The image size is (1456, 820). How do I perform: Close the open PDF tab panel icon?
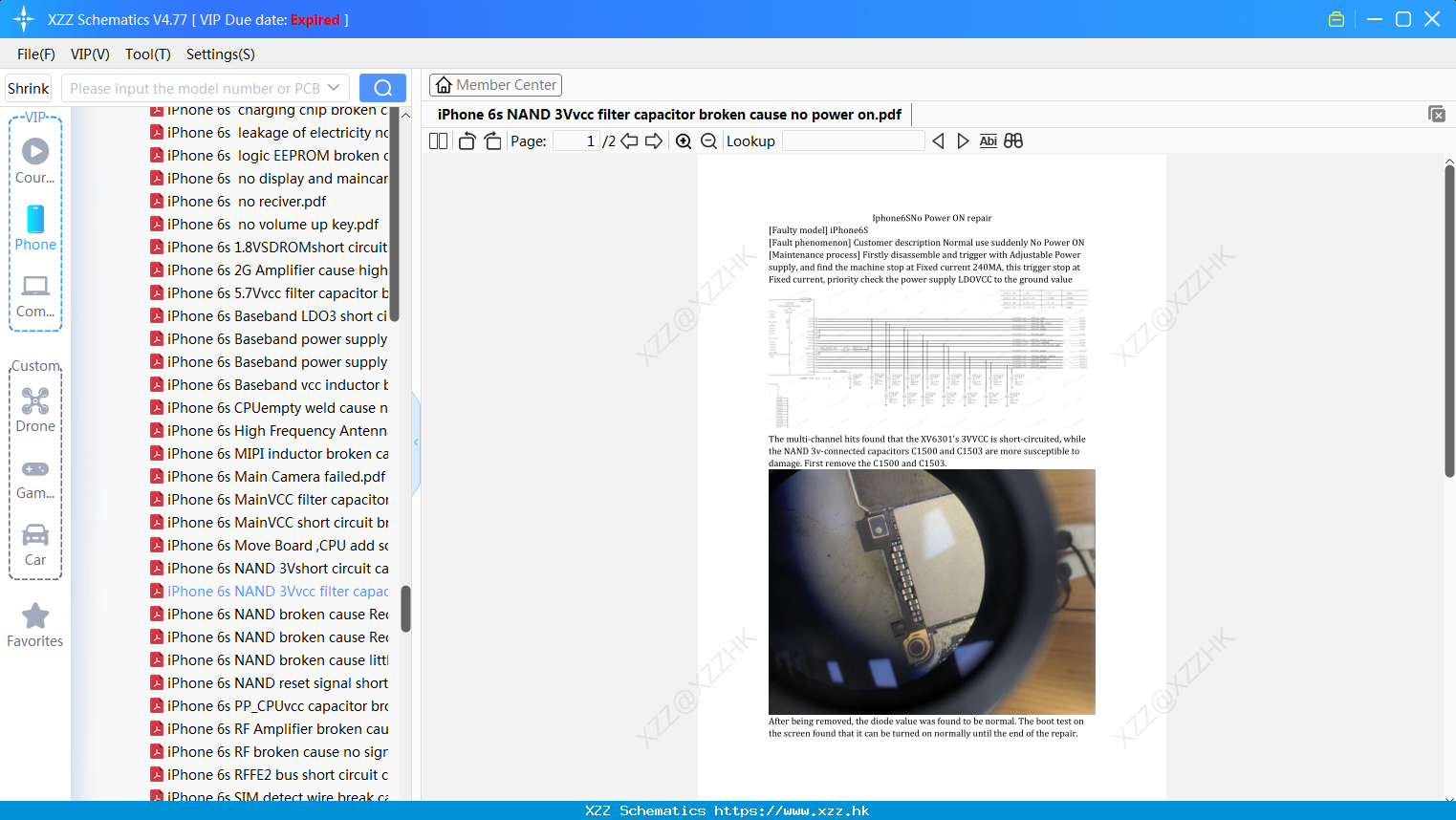point(1436,114)
